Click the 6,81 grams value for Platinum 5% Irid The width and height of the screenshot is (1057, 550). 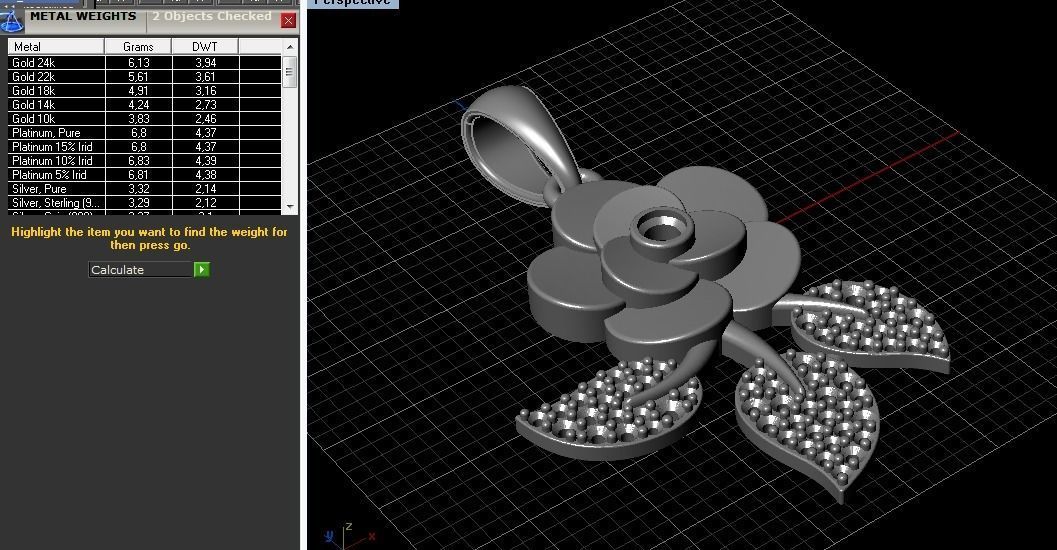139,175
